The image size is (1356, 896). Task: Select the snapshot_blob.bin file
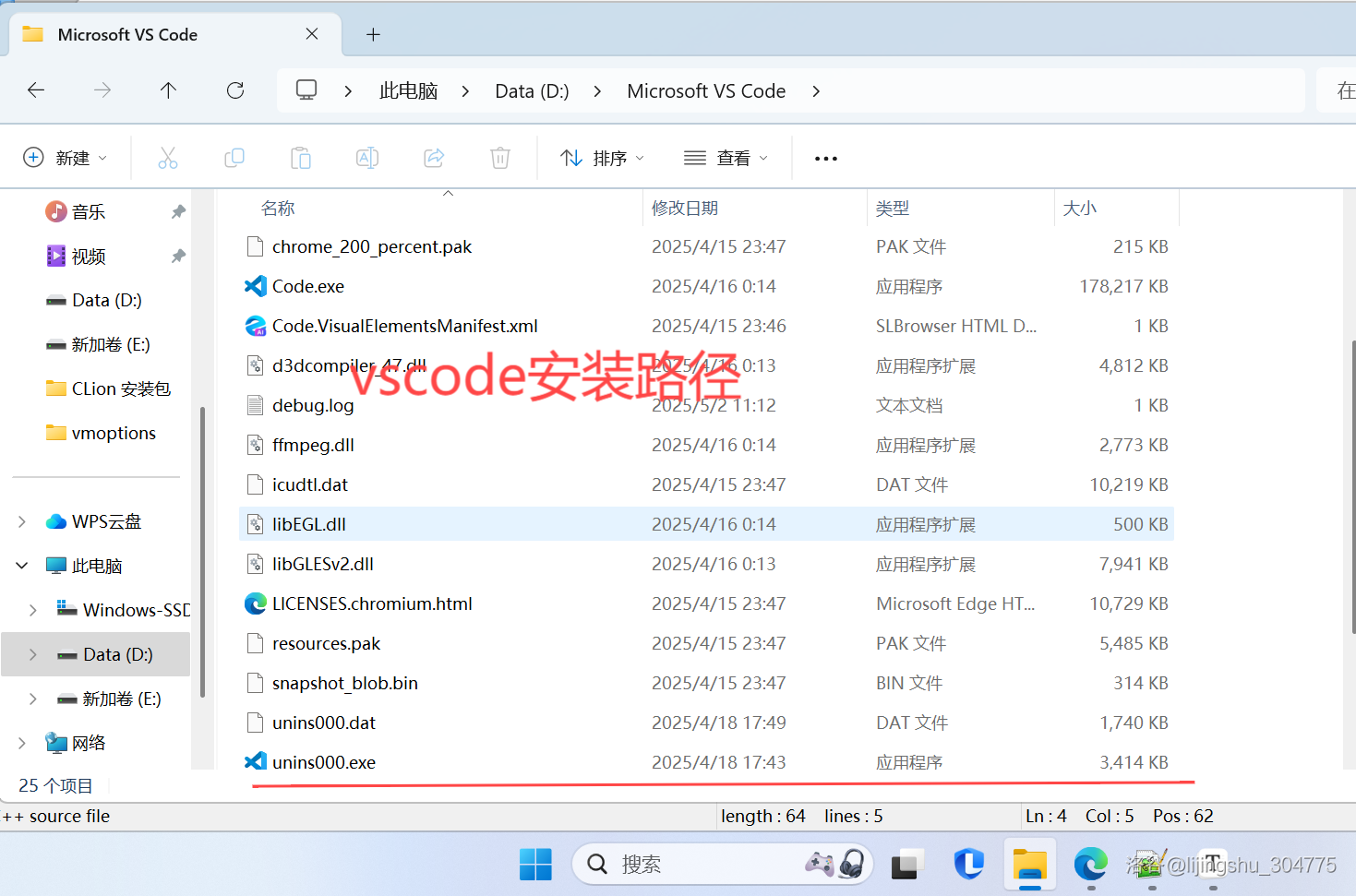[x=706, y=683]
